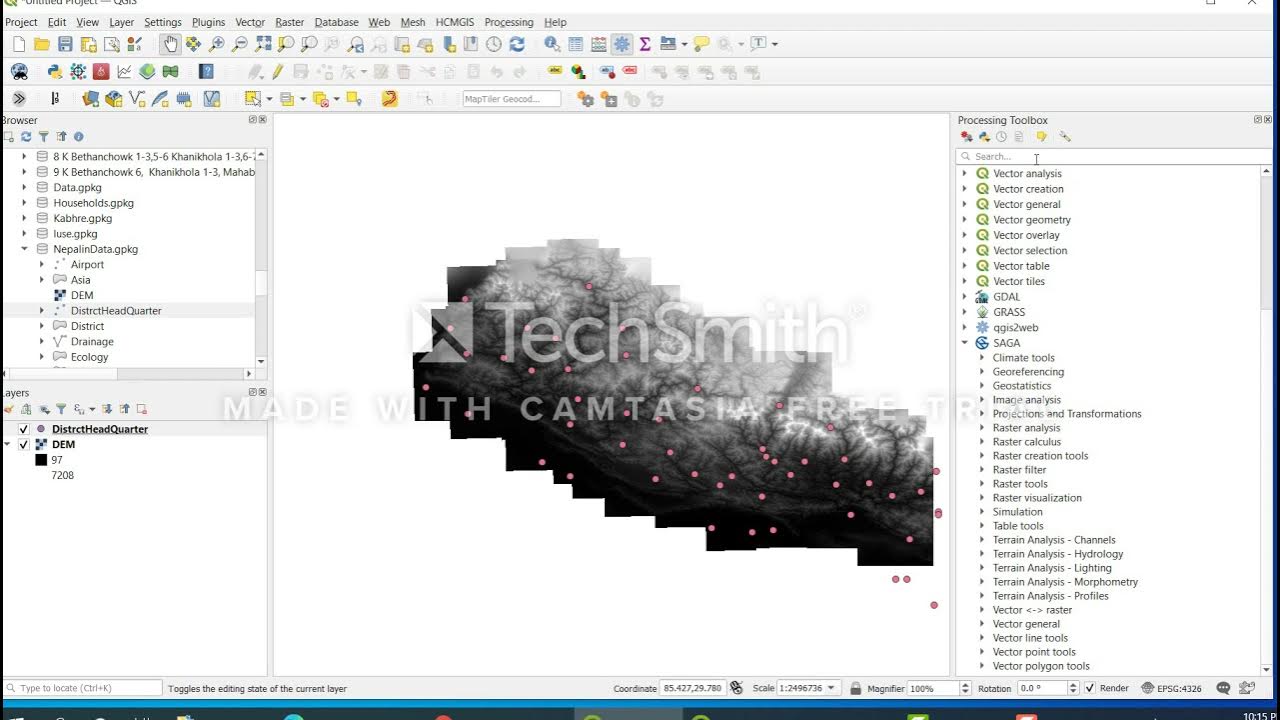
Task: Click the MapTiler Geocoding search box
Action: coord(511,99)
